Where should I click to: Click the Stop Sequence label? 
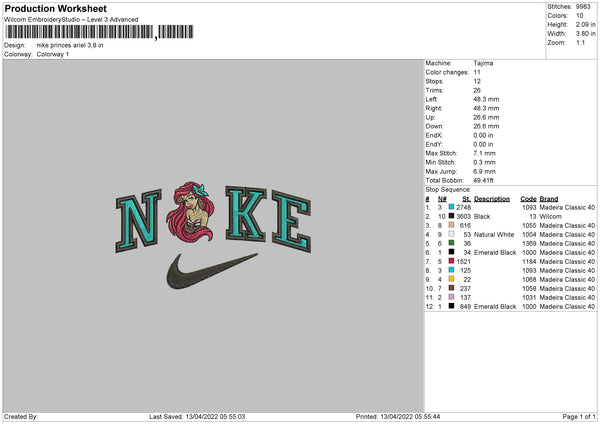[x=448, y=189]
